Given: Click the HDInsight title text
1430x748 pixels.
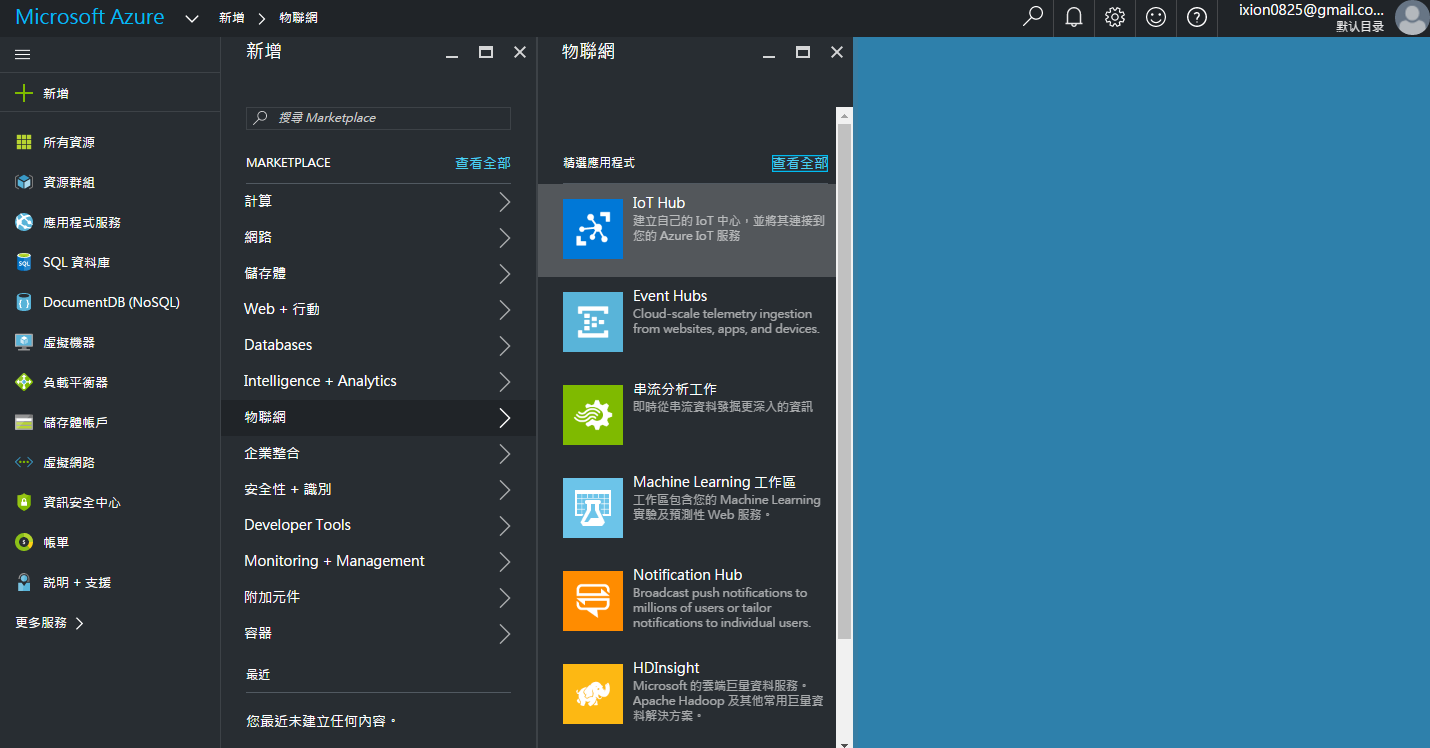Looking at the screenshot, I should click(x=666, y=668).
